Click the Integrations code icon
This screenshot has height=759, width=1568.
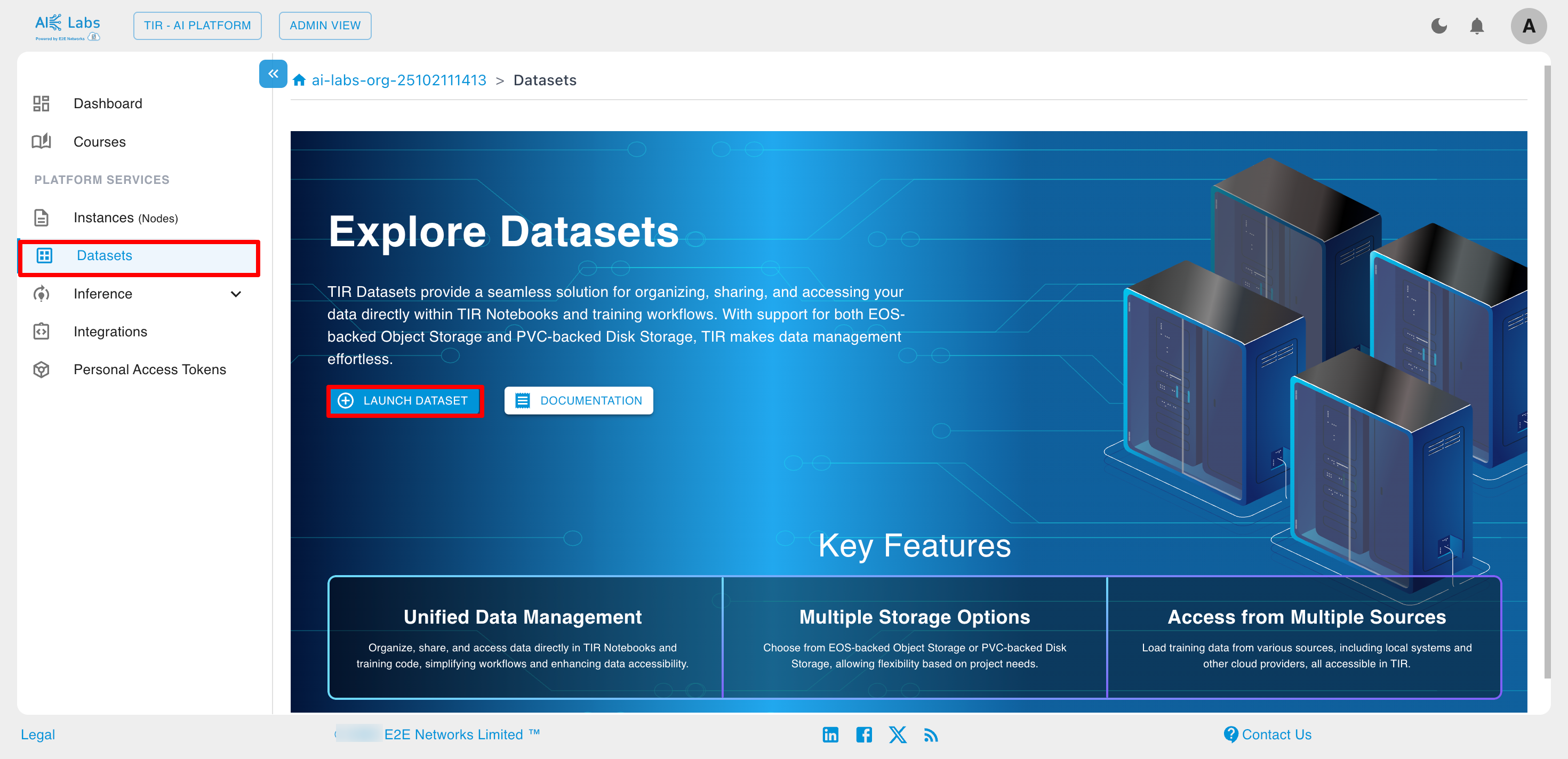point(42,332)
